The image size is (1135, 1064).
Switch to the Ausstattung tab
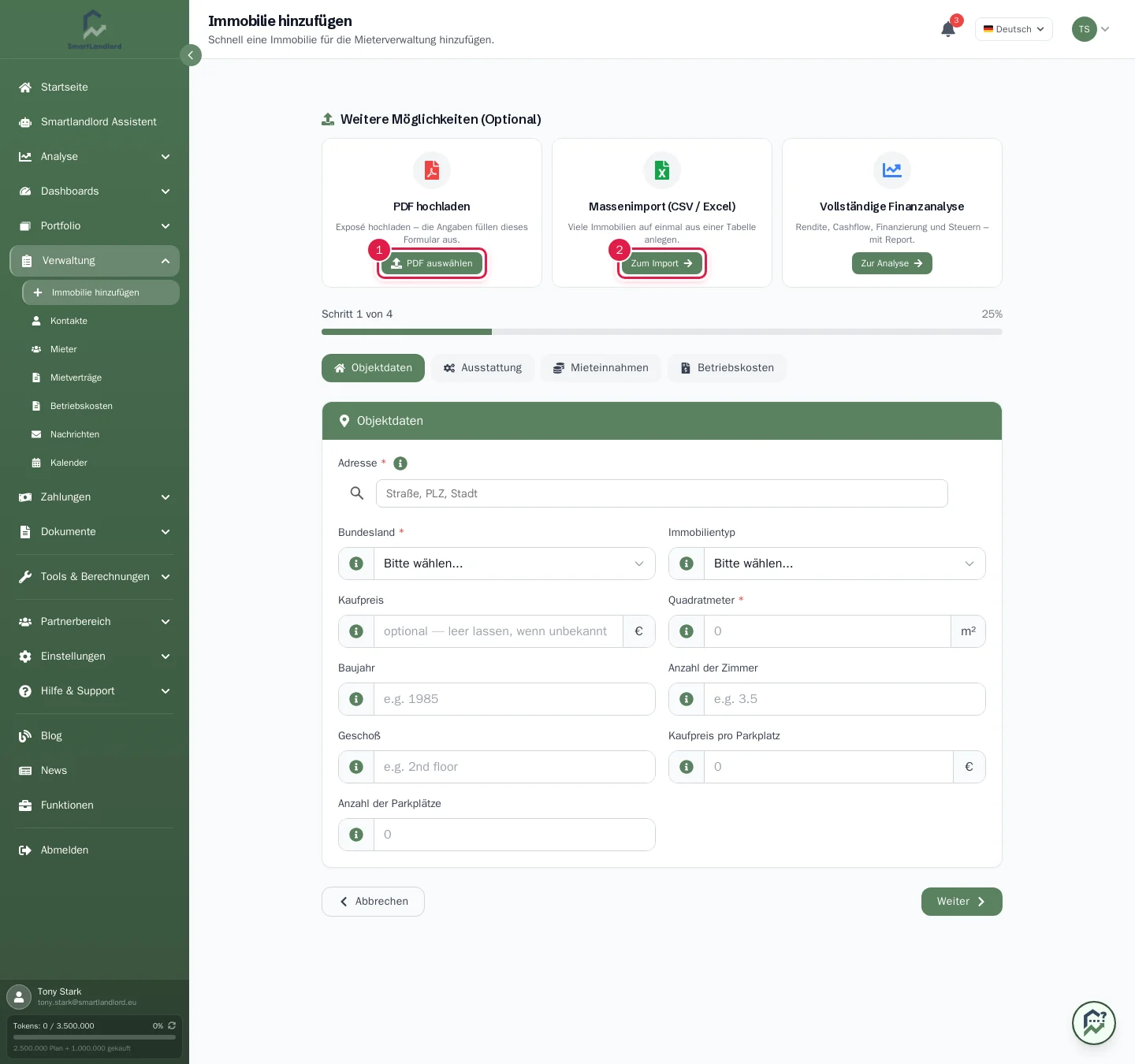click(x=482, y=368)
